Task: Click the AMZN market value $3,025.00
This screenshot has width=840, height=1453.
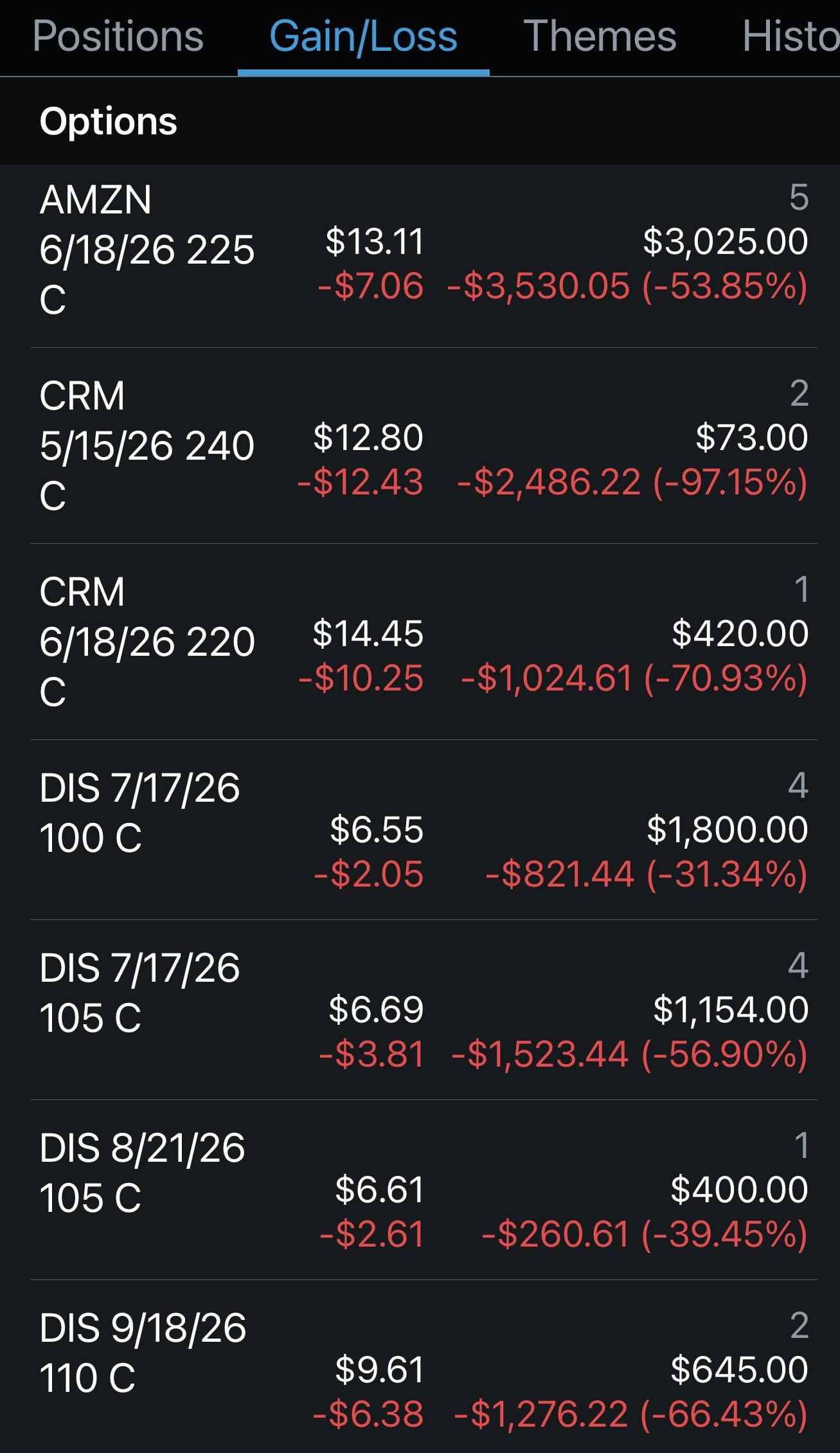Action: point(725,242)
